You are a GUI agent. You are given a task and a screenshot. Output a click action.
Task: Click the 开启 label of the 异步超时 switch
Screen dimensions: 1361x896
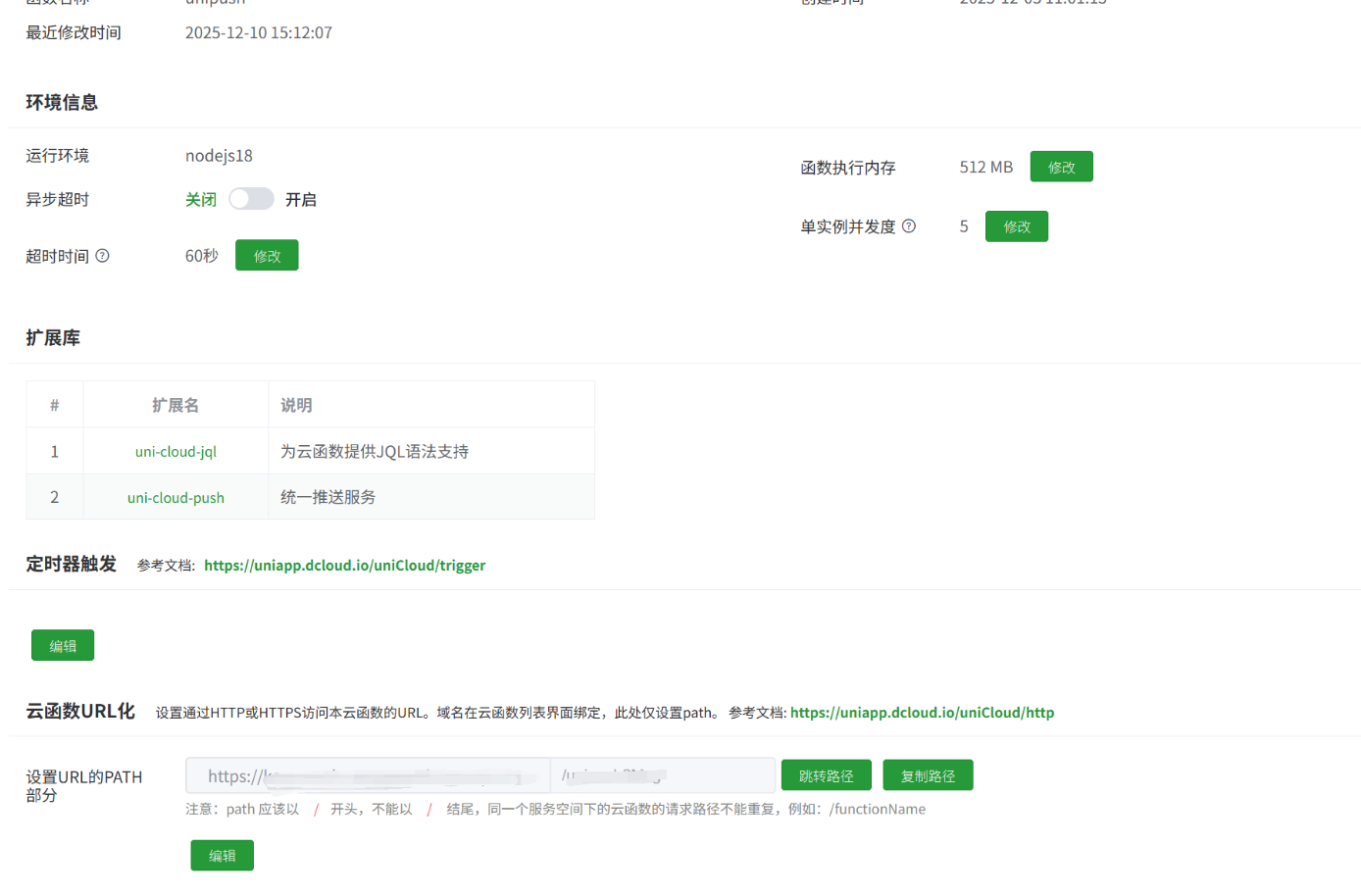pos(301,200)
